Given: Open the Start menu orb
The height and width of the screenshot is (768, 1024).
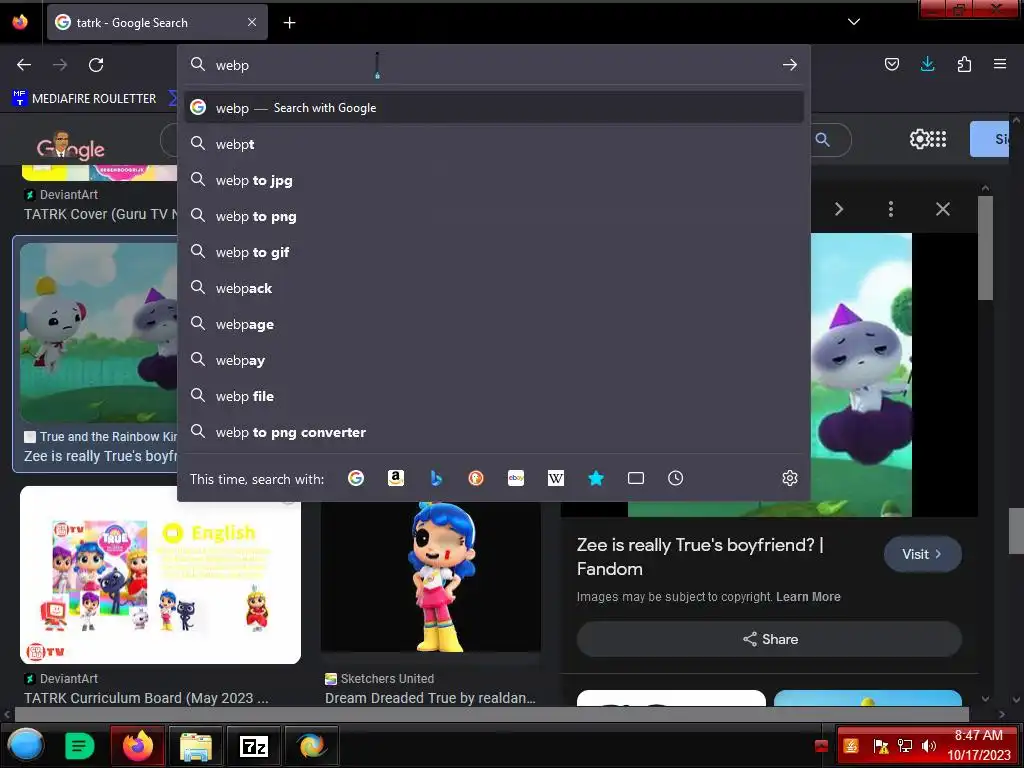Looking at the screenshot, I should [25, 745].
